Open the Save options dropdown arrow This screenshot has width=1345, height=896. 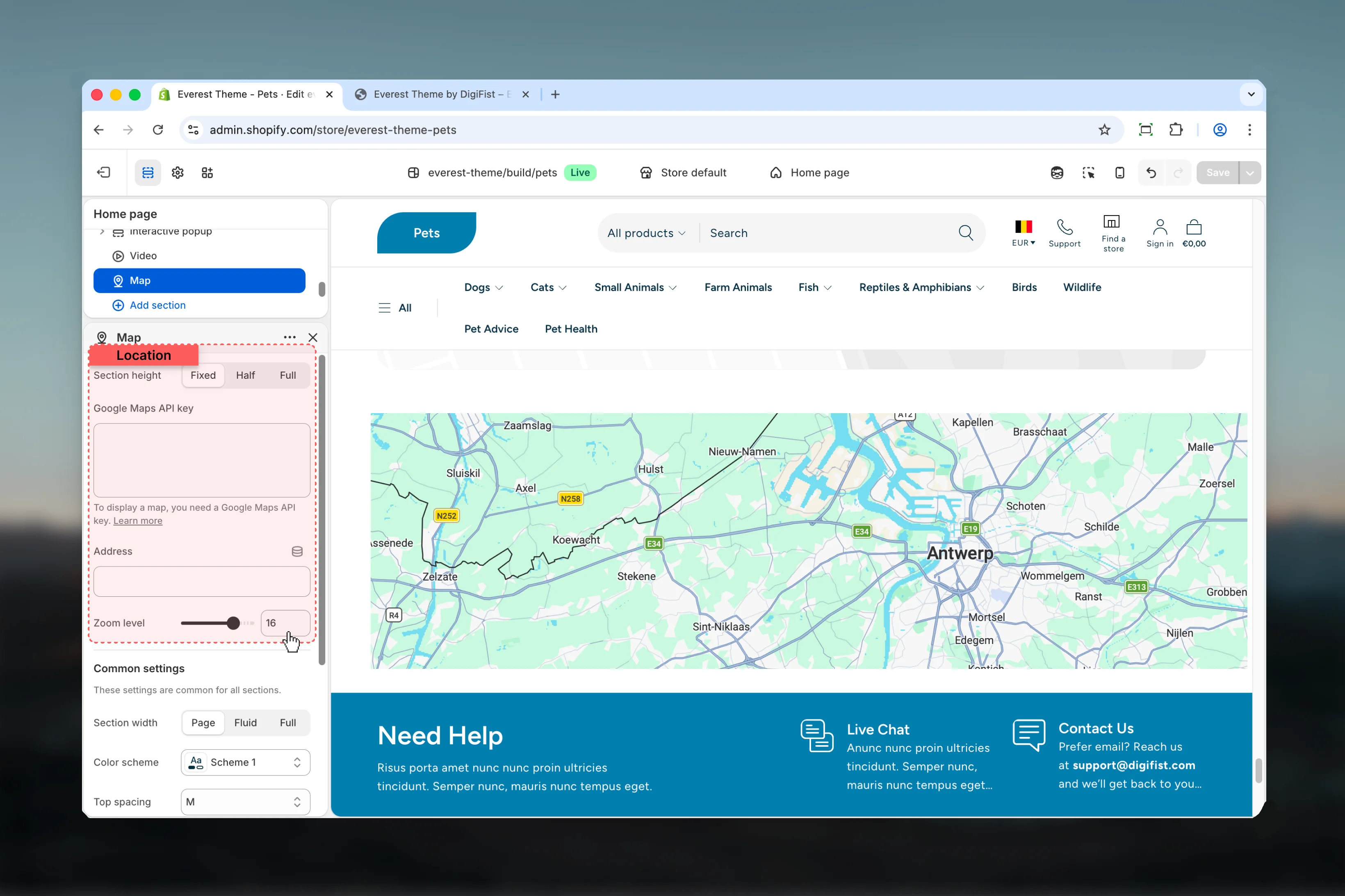coord(1249,173)
